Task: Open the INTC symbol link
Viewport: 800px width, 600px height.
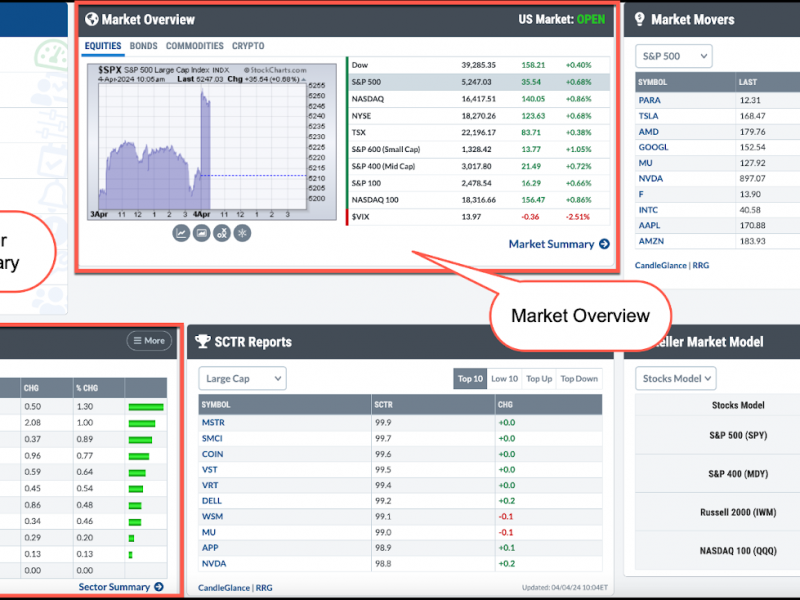Action: point(648,210)
